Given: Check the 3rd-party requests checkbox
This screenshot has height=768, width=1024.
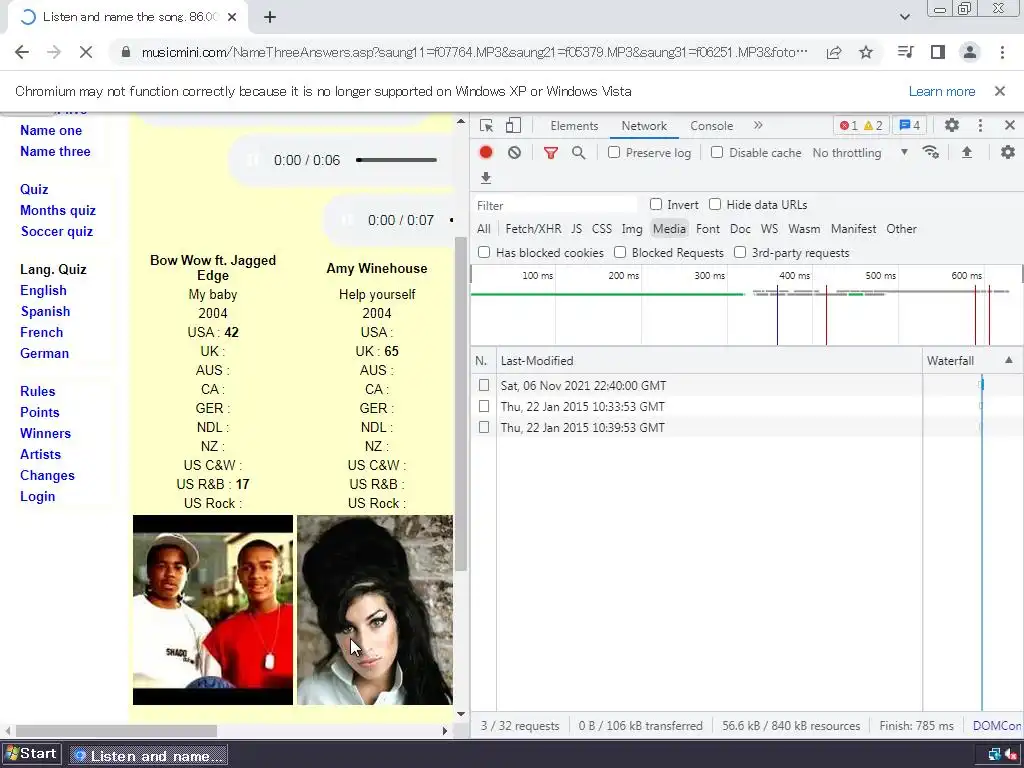Looking at the screenshot, I should (740, 252).
